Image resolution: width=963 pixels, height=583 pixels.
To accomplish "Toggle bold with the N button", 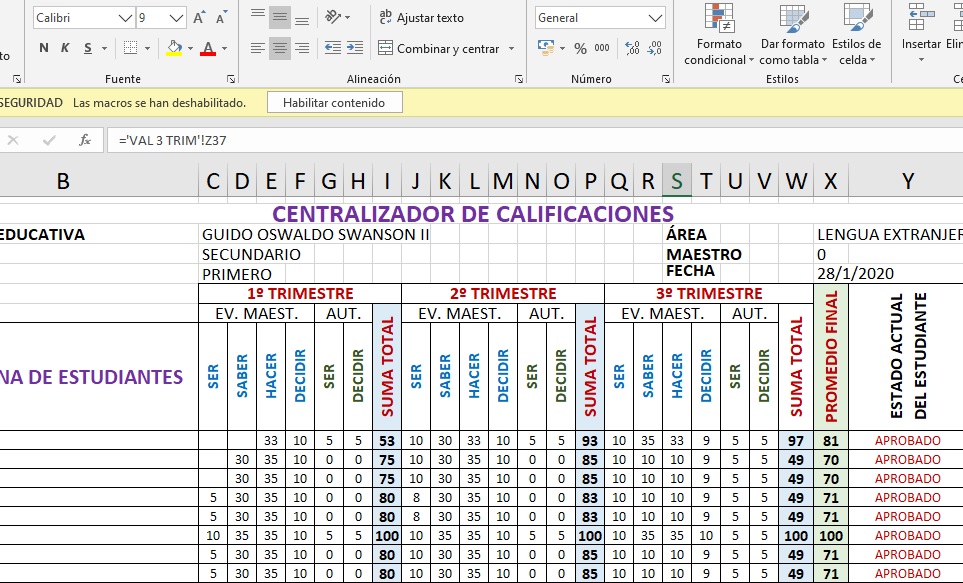I will tap(44, 48).
